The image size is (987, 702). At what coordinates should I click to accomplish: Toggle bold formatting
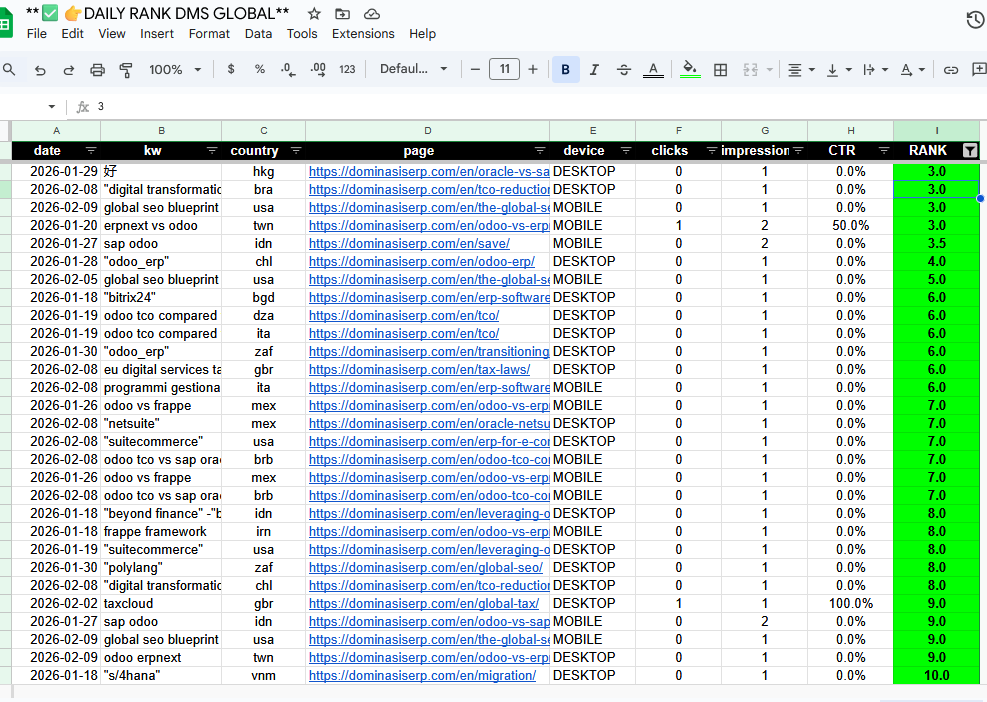(565, 69)
